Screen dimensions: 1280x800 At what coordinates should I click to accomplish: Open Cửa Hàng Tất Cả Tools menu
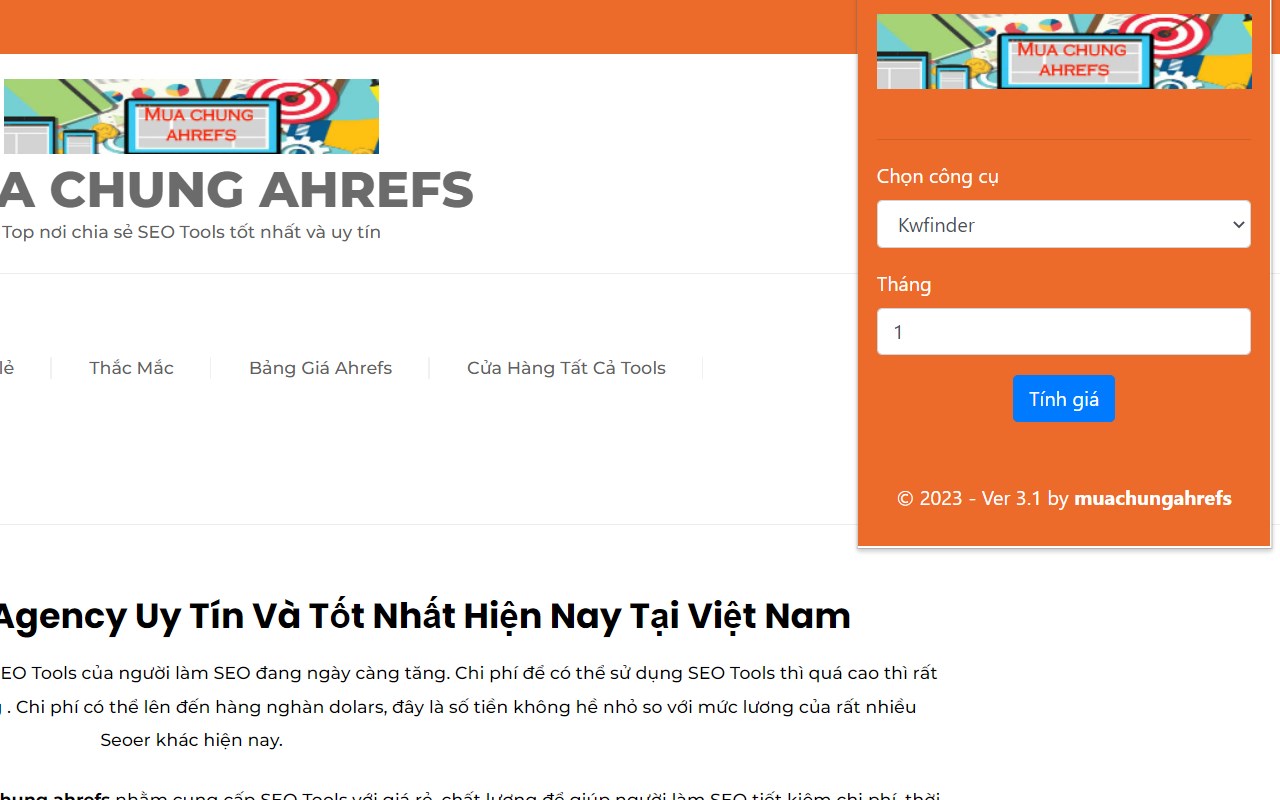point(566,368)
